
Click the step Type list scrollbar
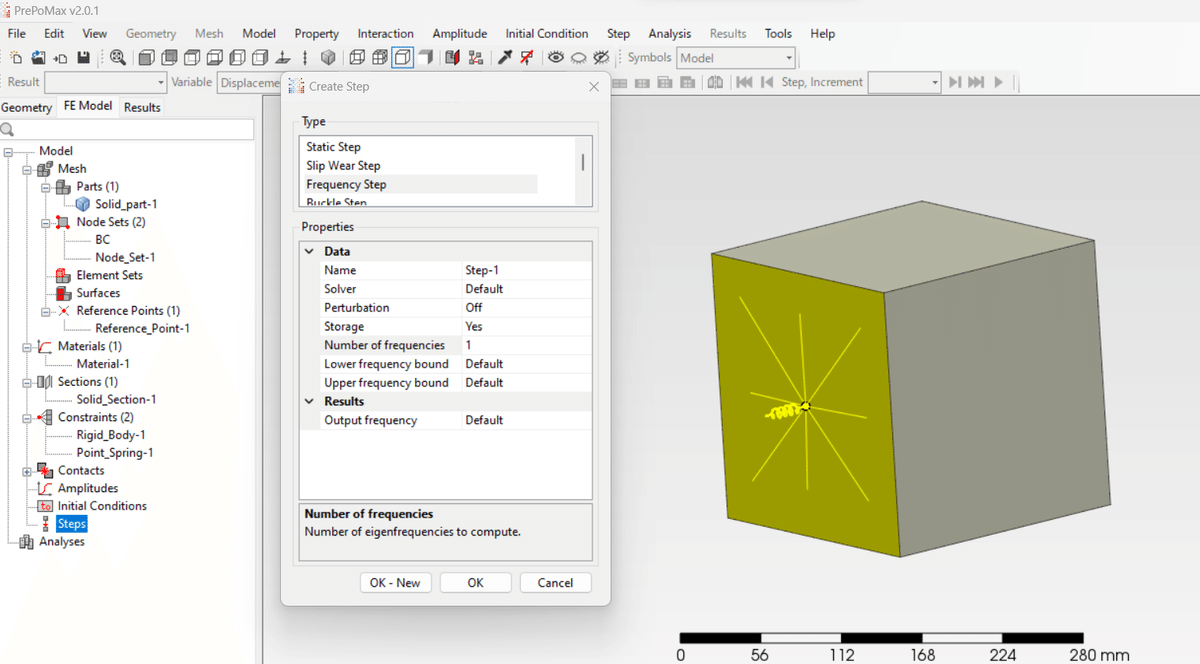pos(583,163)
